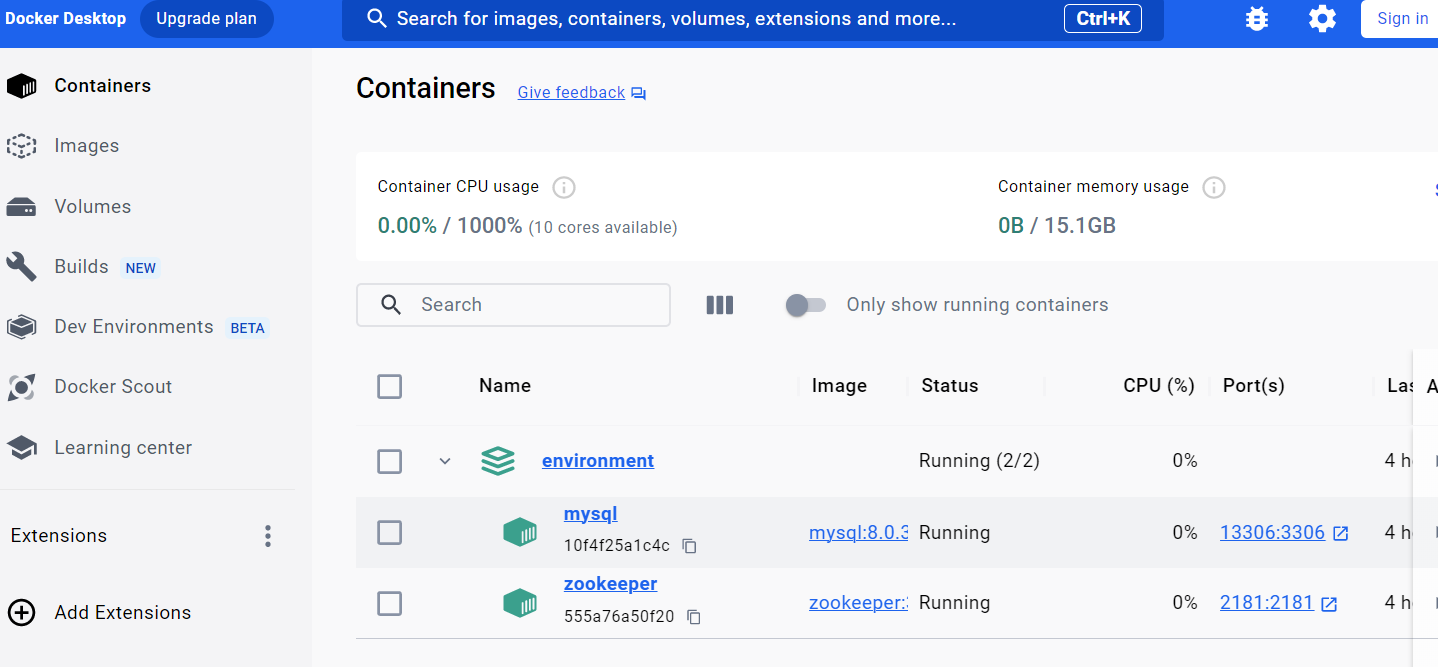Click the Running (2/2) status text

(979, 461)
